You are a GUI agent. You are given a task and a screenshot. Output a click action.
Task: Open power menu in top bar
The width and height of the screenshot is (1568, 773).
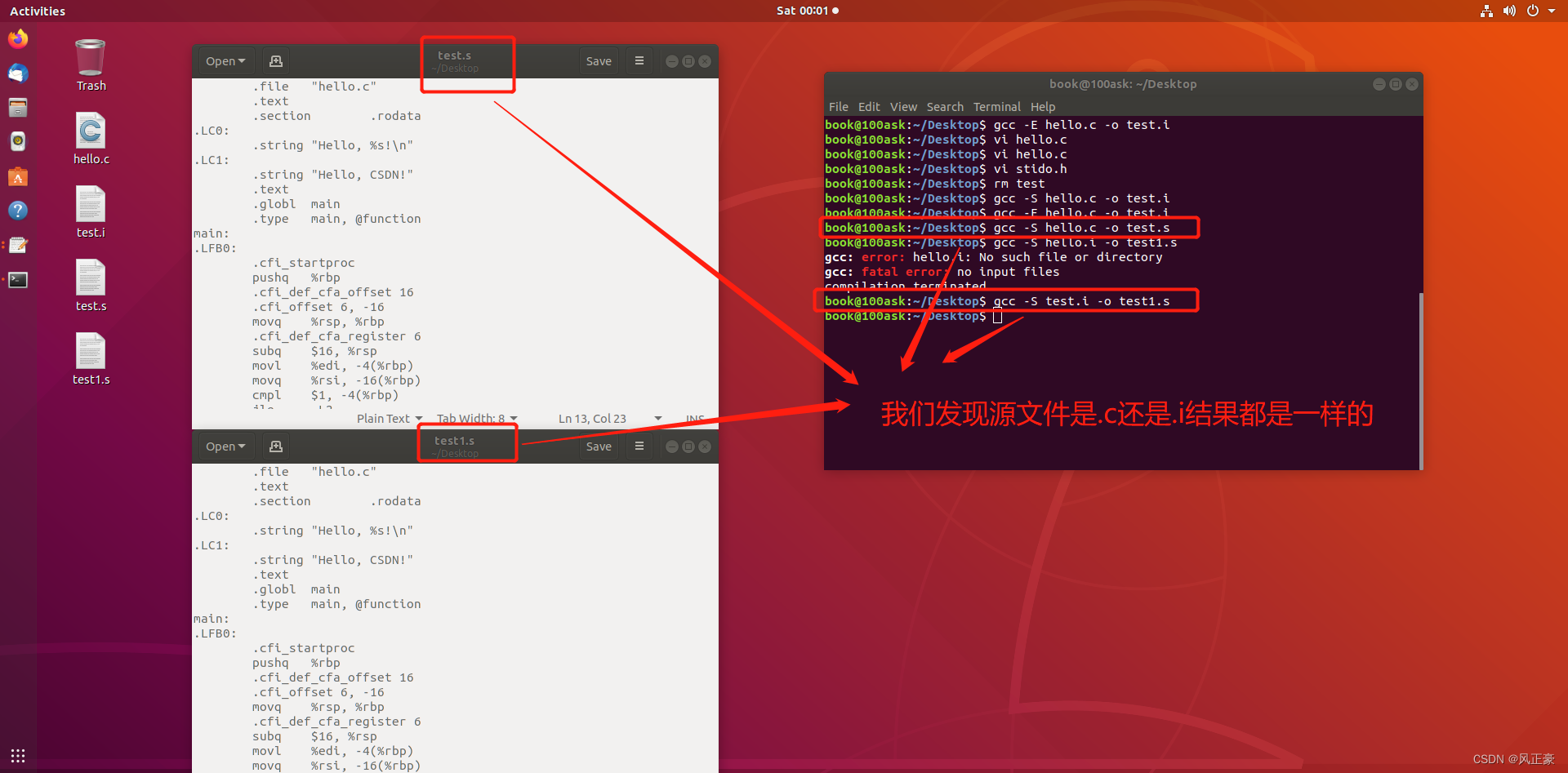(x=1533, y=11)
